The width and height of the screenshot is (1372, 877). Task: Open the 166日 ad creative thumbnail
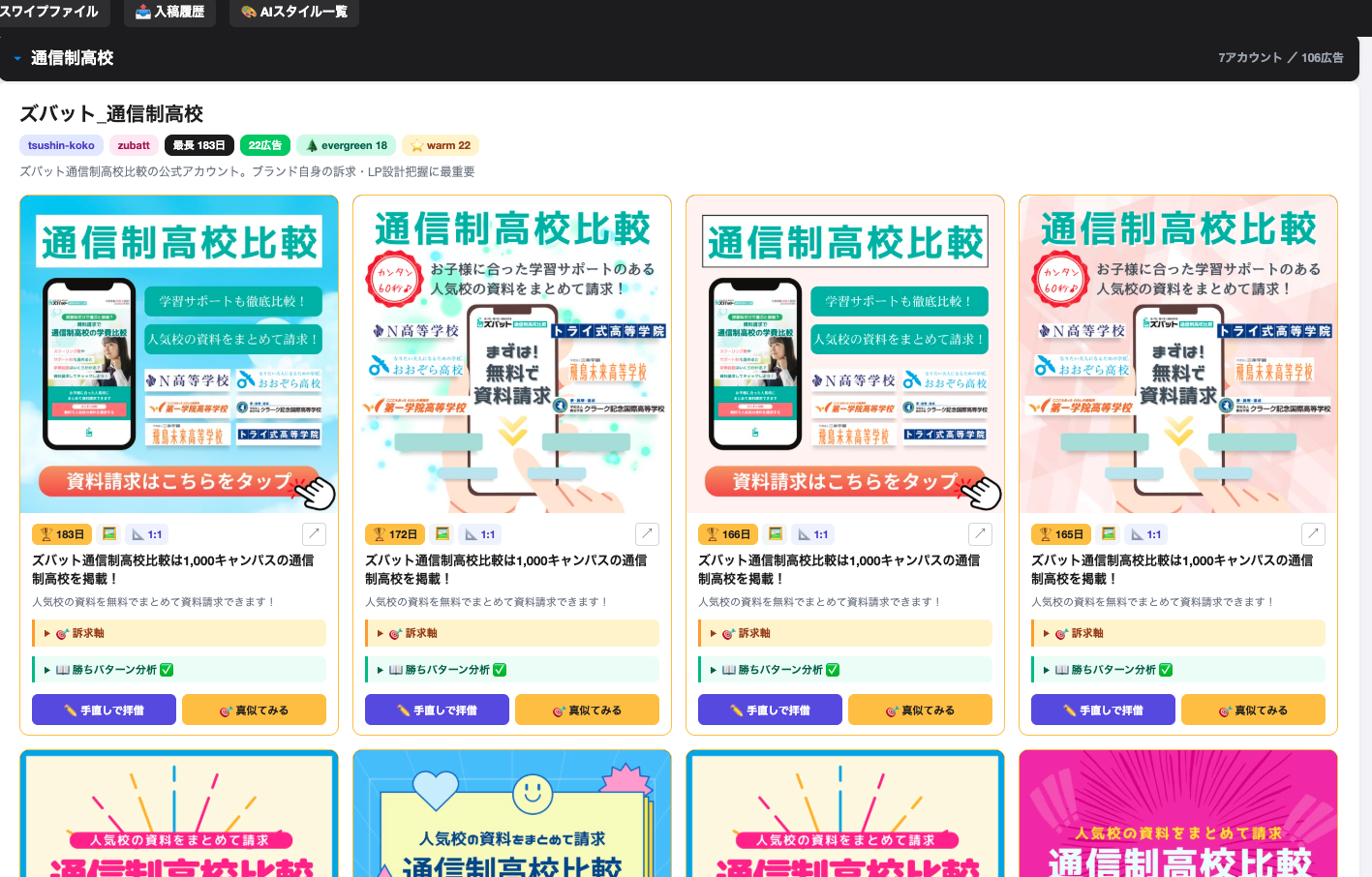(845, 354)
